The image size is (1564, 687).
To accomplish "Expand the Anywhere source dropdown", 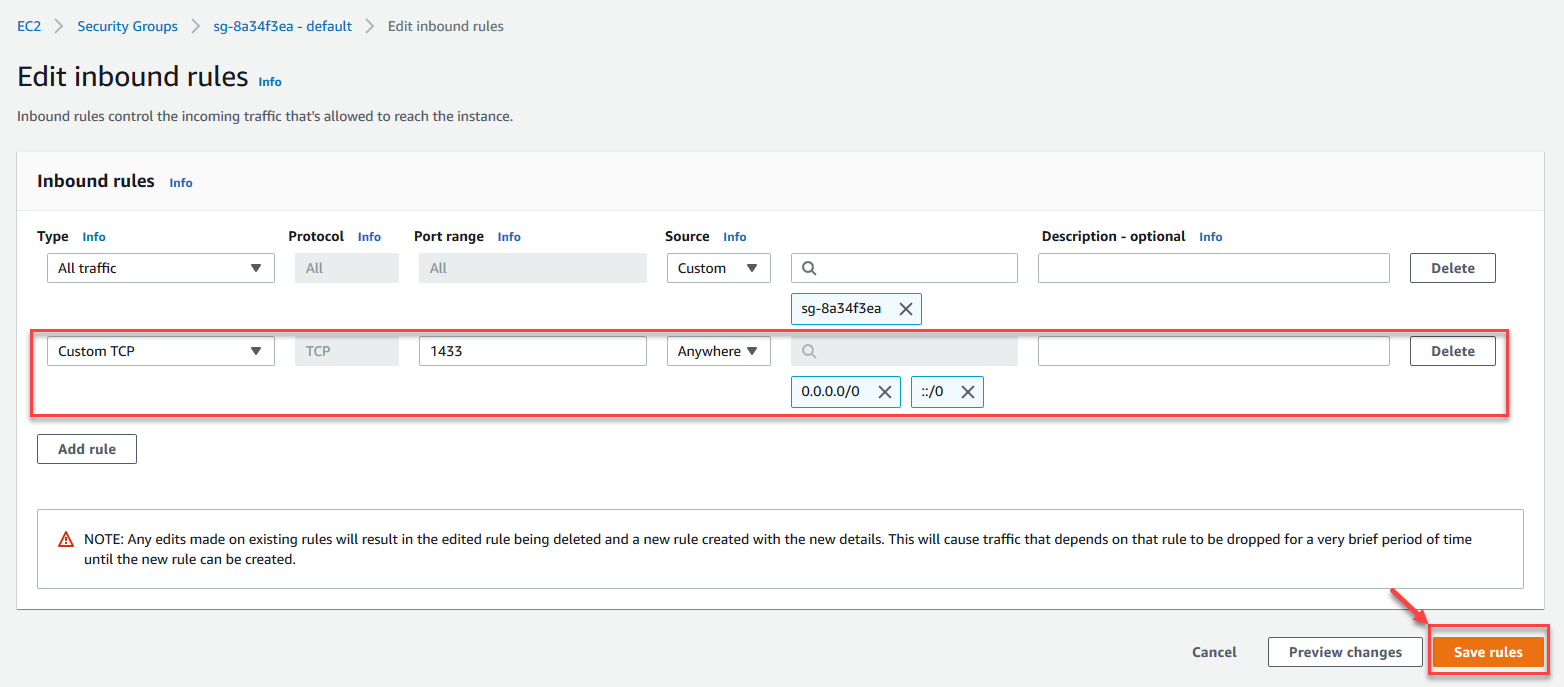I will pos(718,351).
